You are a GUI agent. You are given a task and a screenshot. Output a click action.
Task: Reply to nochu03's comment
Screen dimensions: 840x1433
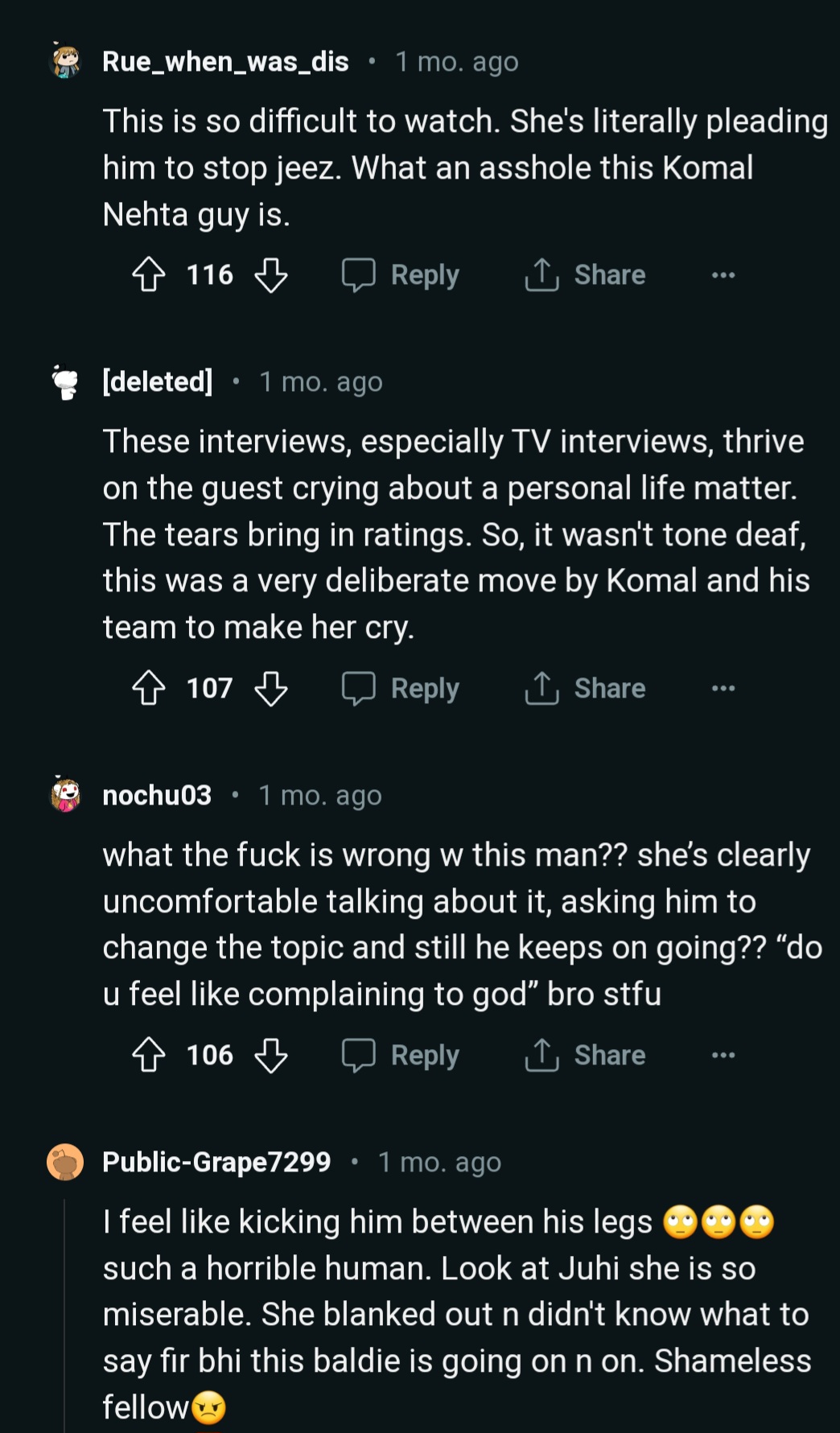coord(401,1056)
